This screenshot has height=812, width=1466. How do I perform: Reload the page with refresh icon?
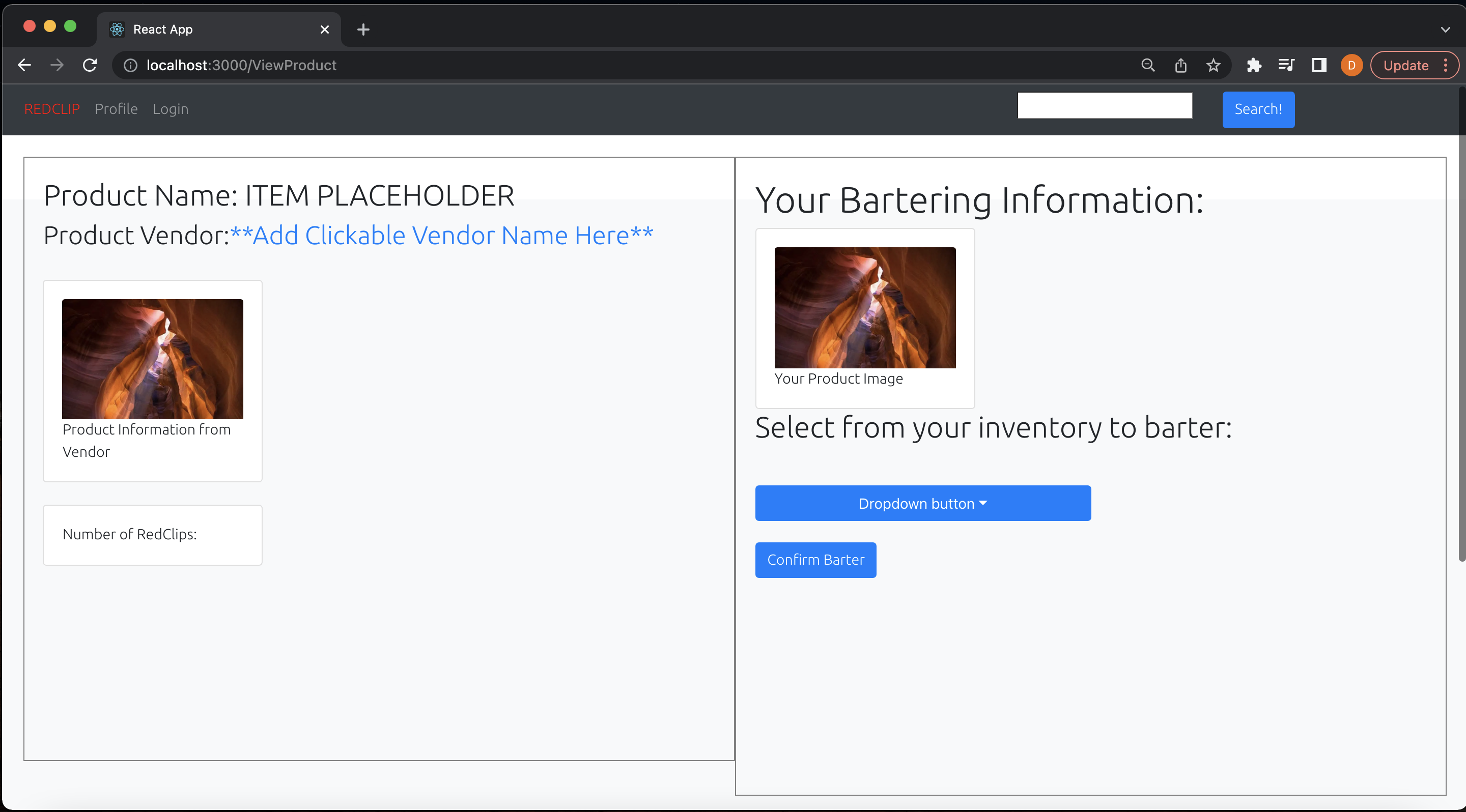tap(90, 66)
